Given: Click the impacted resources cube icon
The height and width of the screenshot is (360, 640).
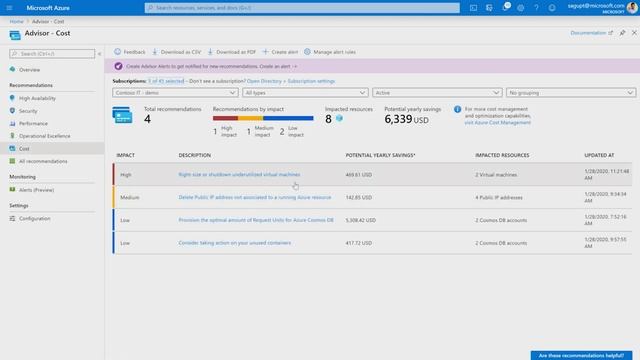Looking at the screenshot, I should (339, 118).
